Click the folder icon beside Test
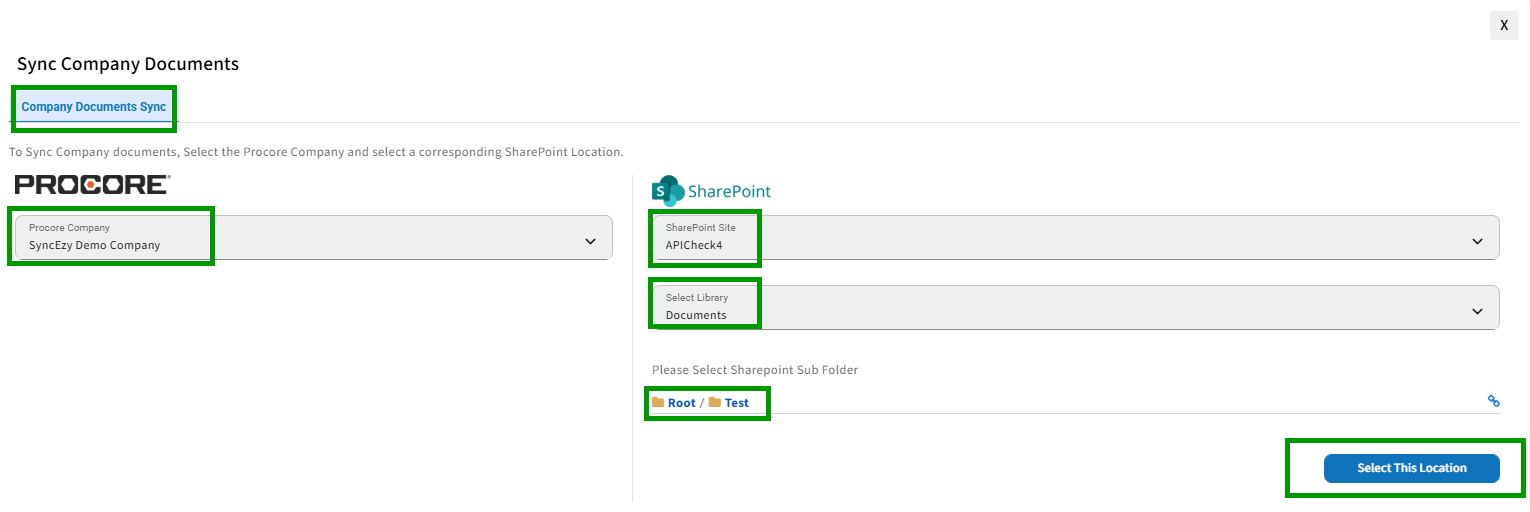Image resolution: width=1530 pixels, height=512 pixels. (715, 402)
